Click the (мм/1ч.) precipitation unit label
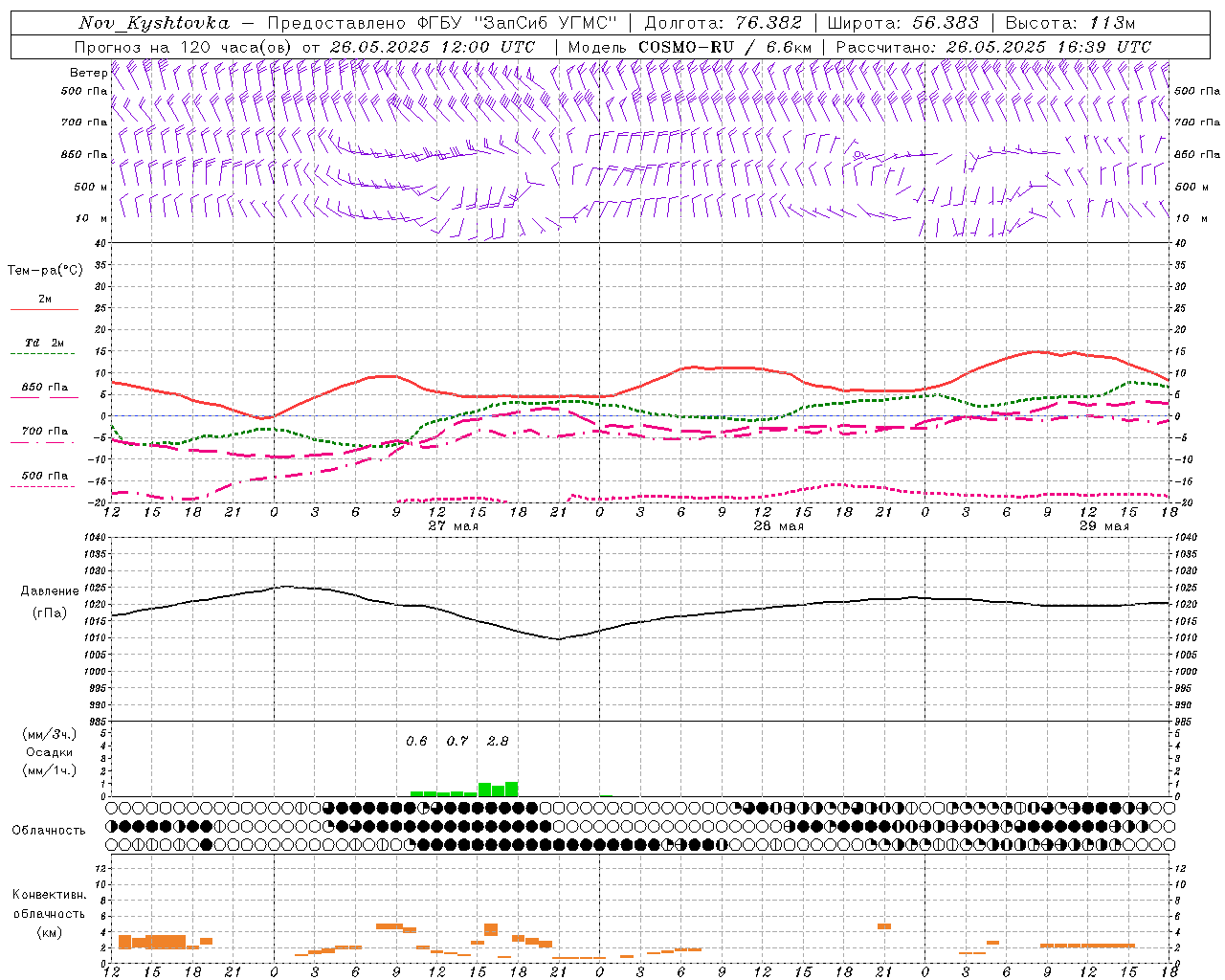 [x=50, y=770]
